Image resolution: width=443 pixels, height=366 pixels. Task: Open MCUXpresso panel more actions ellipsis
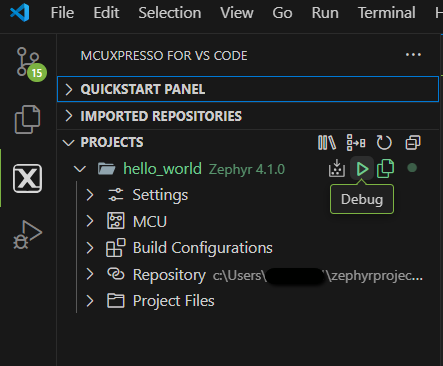pyautogui.click(x=413, y=55)
